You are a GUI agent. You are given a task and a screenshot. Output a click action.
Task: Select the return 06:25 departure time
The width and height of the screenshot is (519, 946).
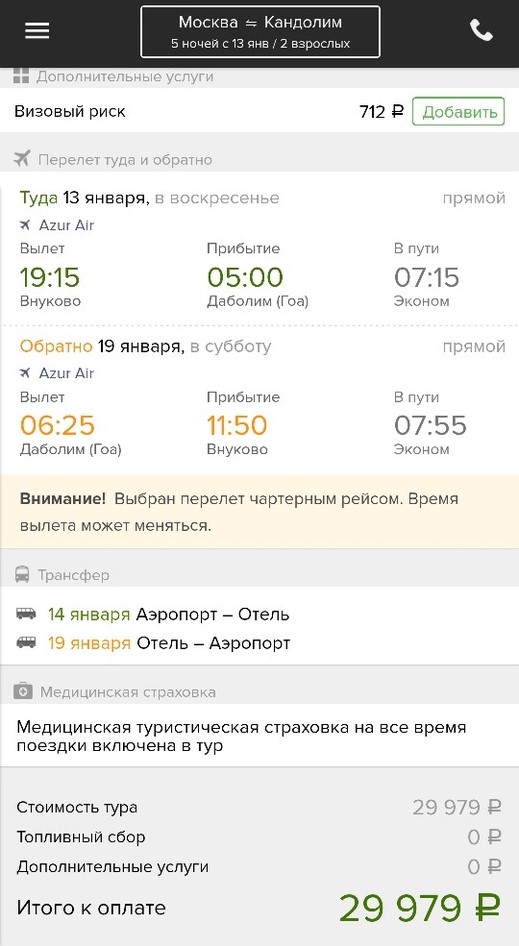coord(57,425)
